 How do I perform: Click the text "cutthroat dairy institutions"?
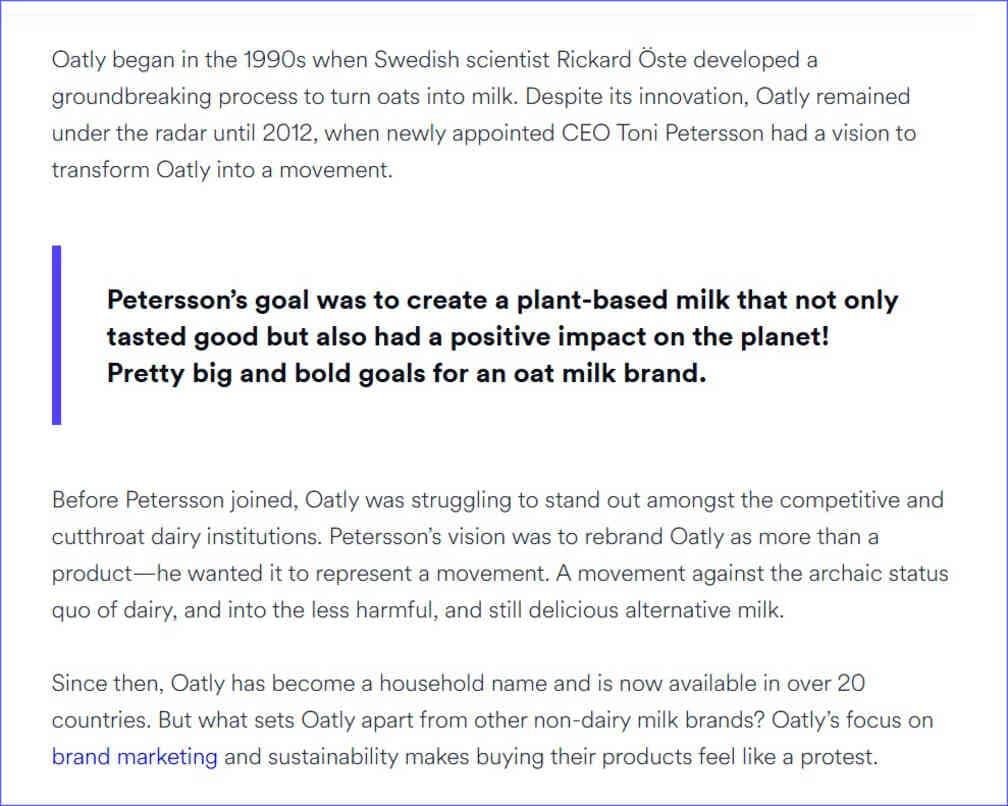pos(185,536)
